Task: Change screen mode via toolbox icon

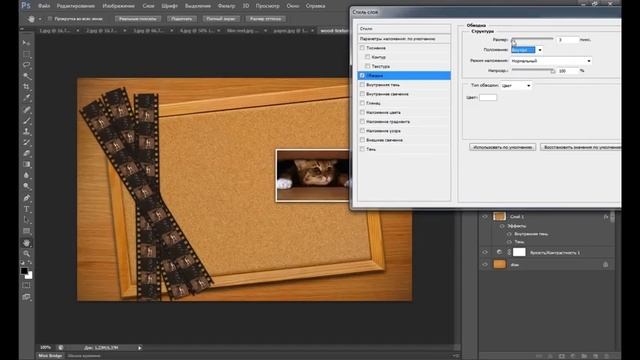Action: point(27,297)
